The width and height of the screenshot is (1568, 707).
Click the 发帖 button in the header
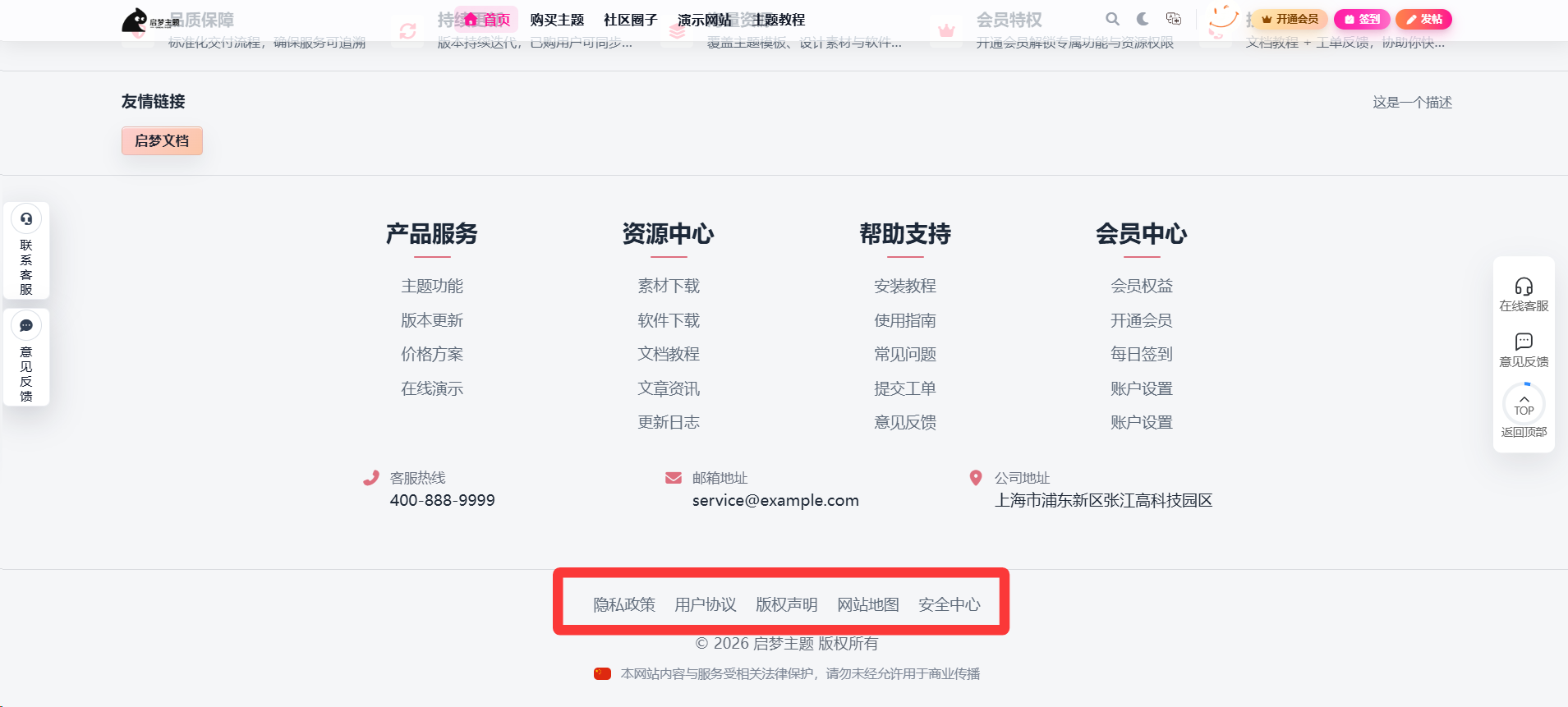pos(1423,19)
